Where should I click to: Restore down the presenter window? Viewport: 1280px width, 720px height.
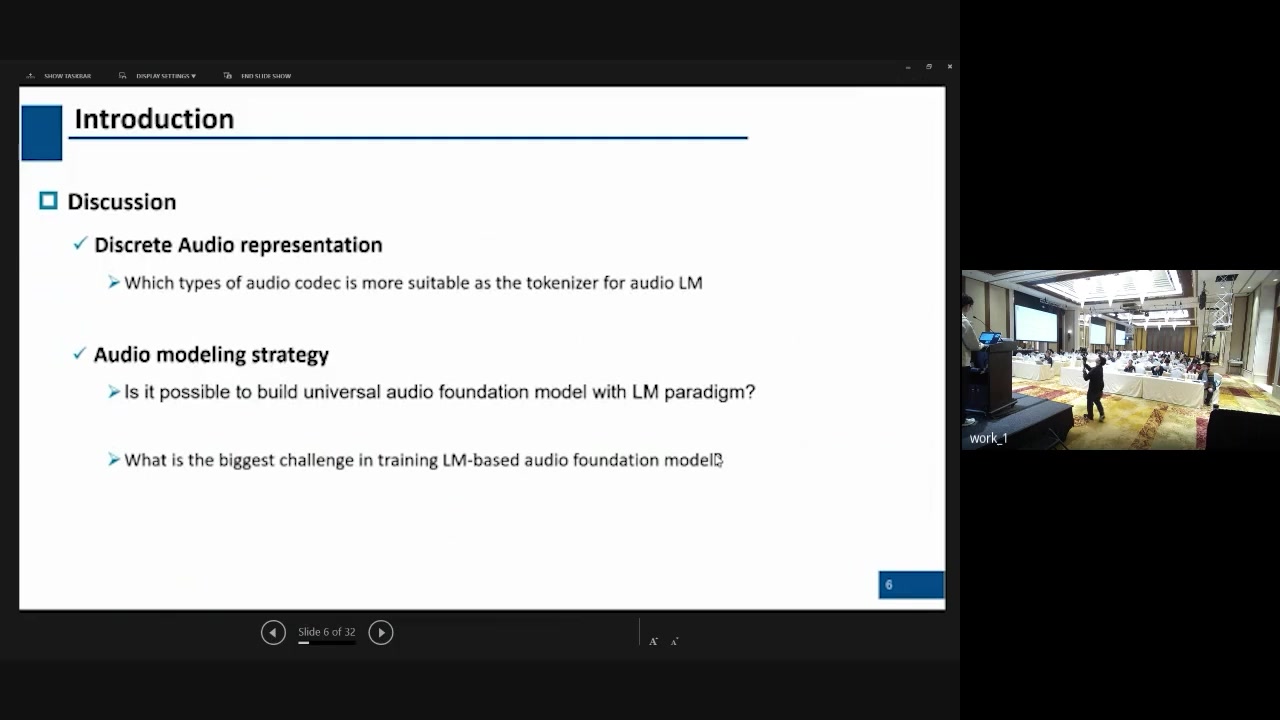pyautogui.click(x=929, y=67)
